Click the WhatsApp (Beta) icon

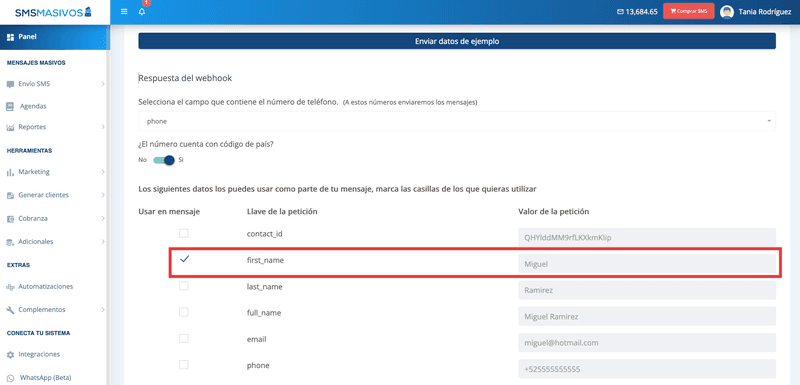[10, 378]
